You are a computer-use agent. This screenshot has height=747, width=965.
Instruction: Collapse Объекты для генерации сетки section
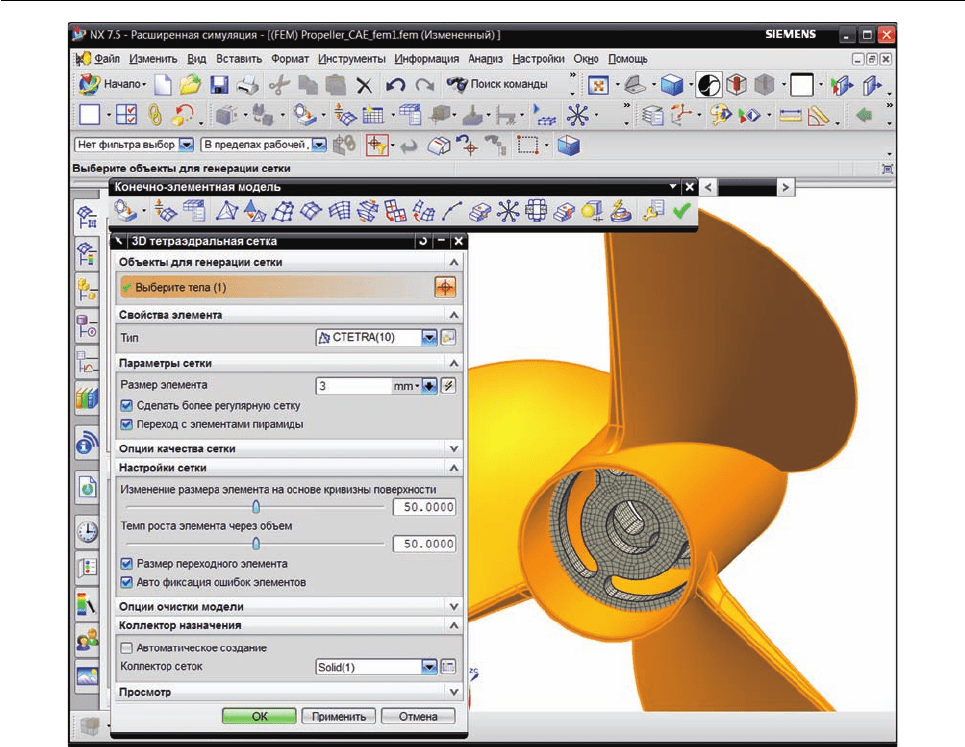(x=454, y=262)
